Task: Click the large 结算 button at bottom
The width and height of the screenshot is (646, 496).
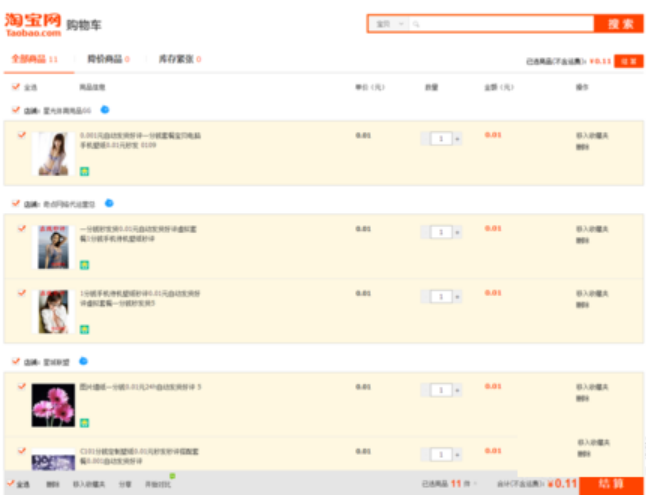Action: [x=611, y=485]
